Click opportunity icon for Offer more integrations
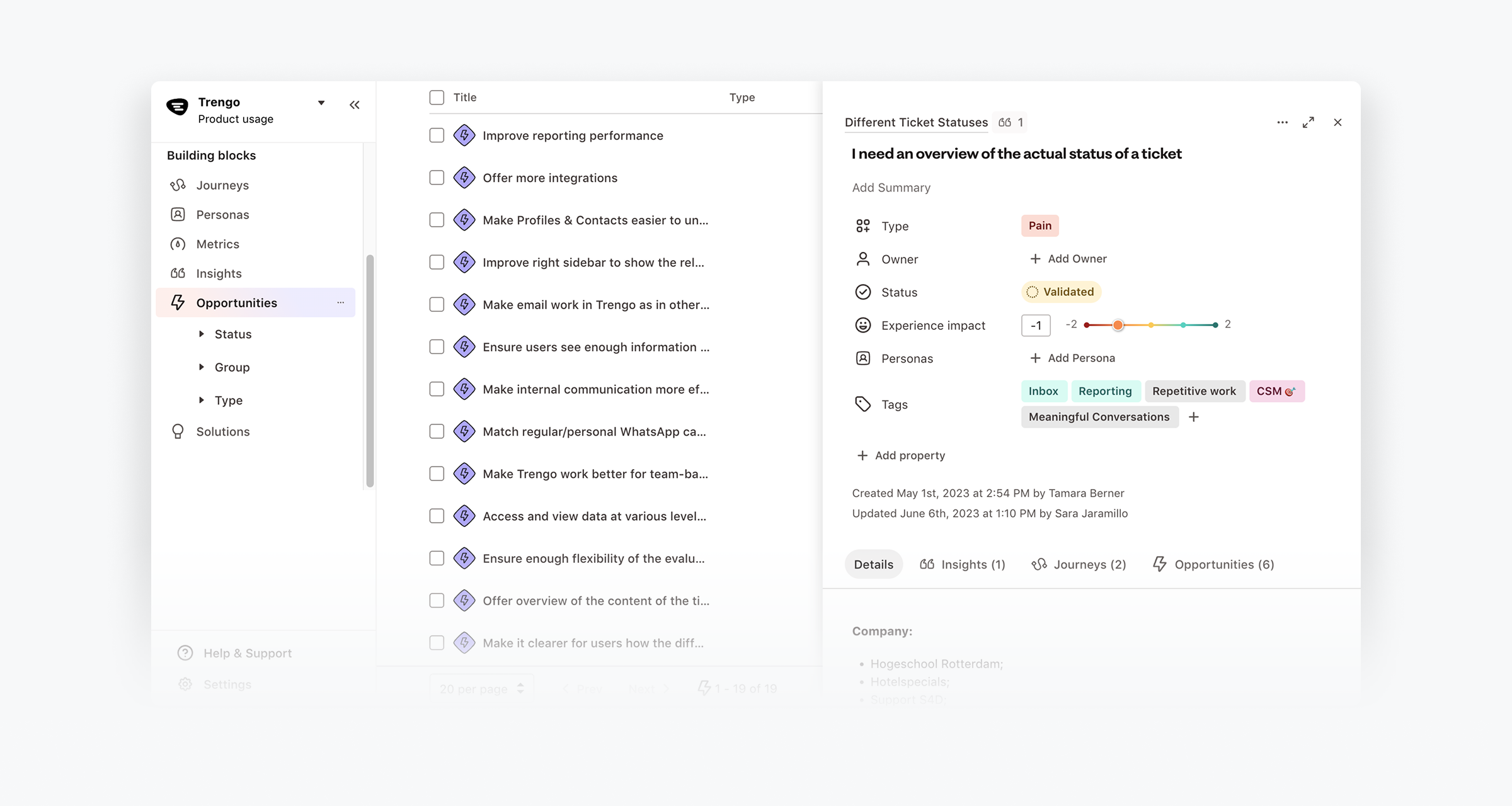1512x806 pixels. click(464, 178)
